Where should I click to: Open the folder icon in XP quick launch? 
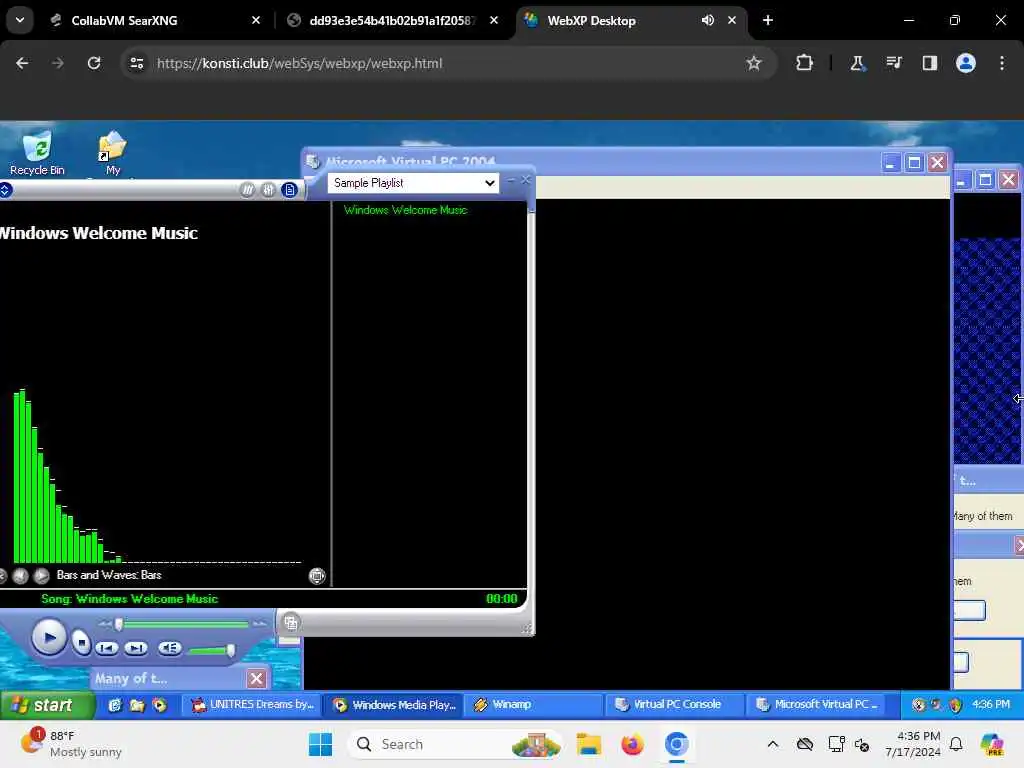click(x=137, y=705)
